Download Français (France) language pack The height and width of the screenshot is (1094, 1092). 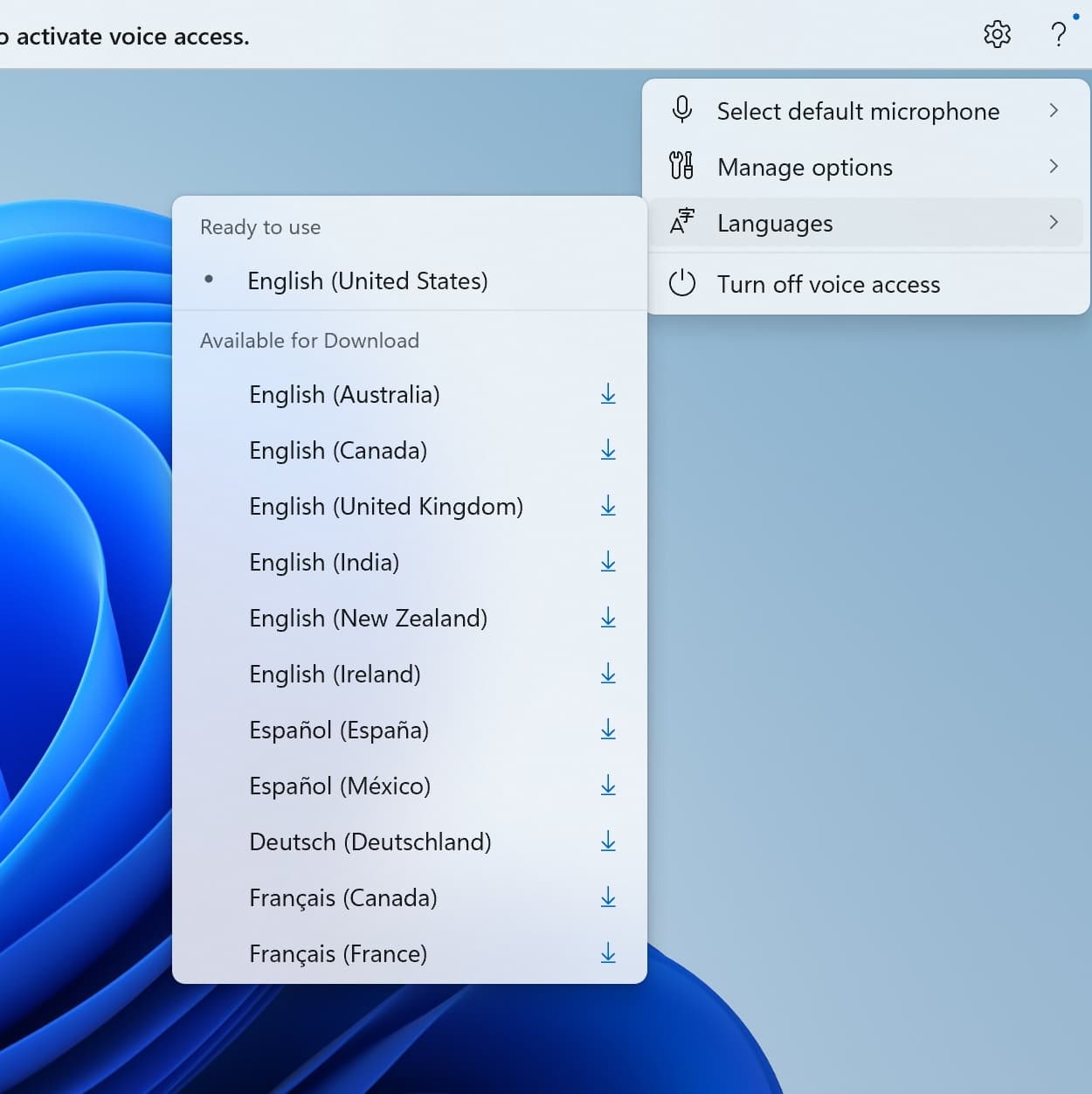tap(608, 953)
